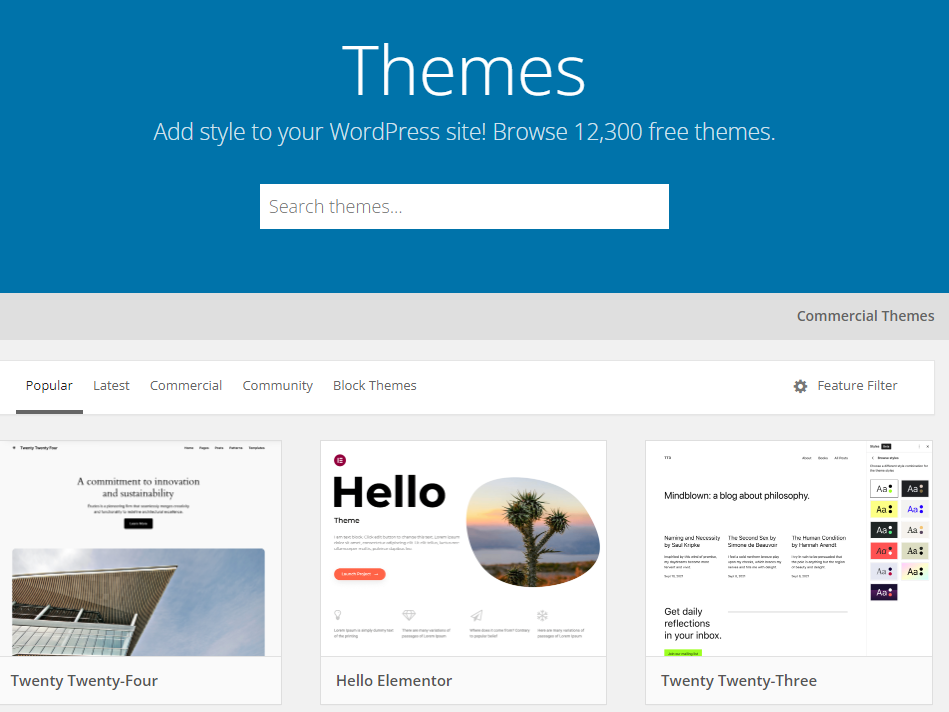949x712 pixels.
Task: Click the lightbulb icon in Hello Elementor preview
Action: point(338,615)
